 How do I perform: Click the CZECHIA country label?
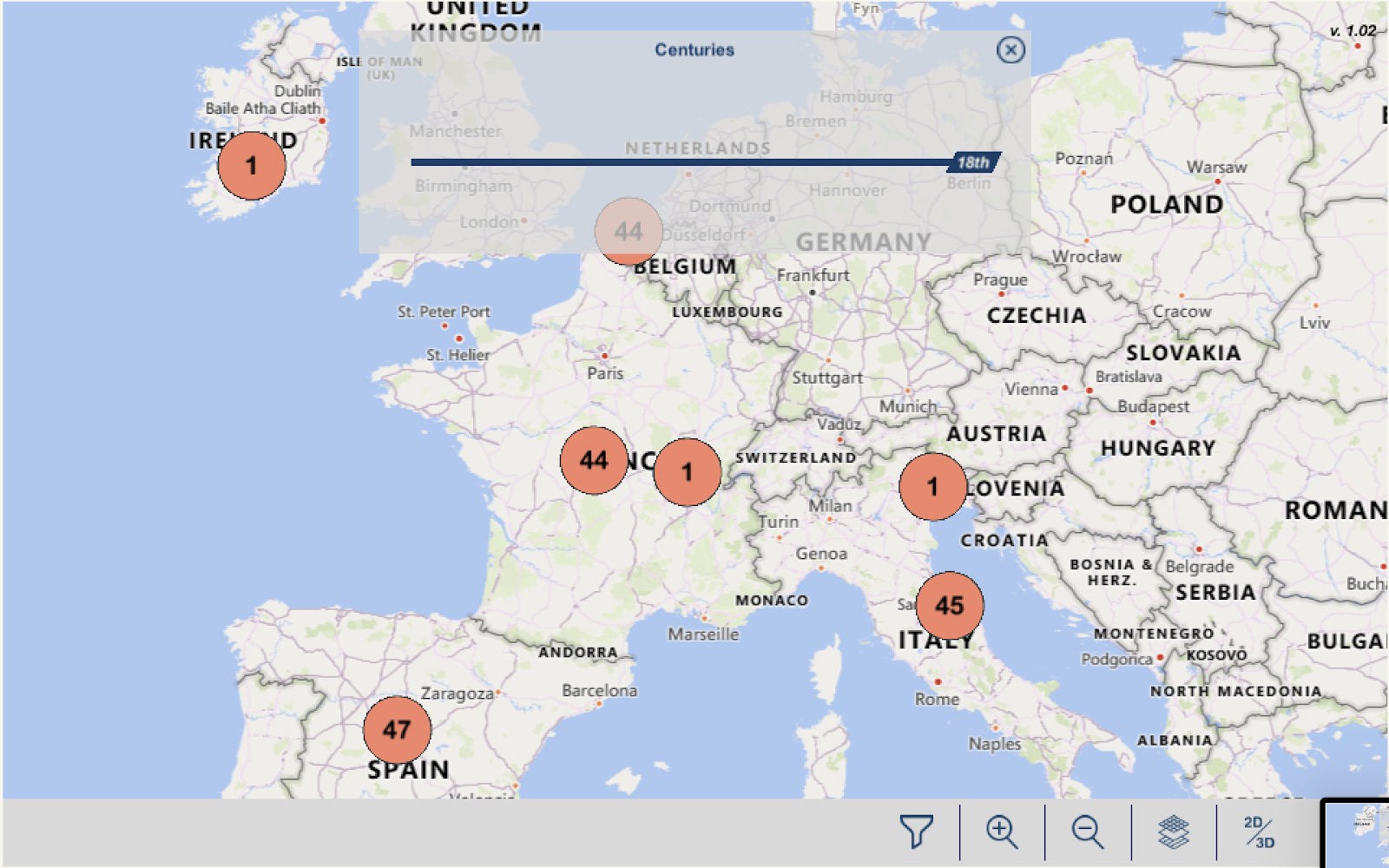click(1037, 316)
